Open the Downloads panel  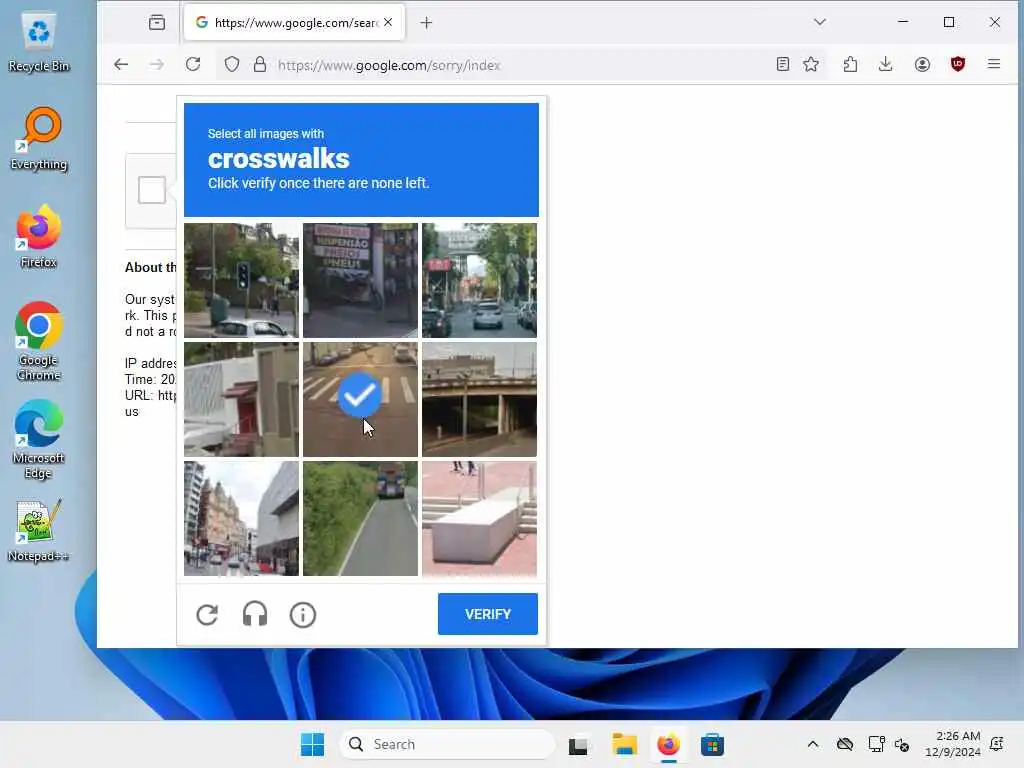pyautogui.click(x=886, y=64)
